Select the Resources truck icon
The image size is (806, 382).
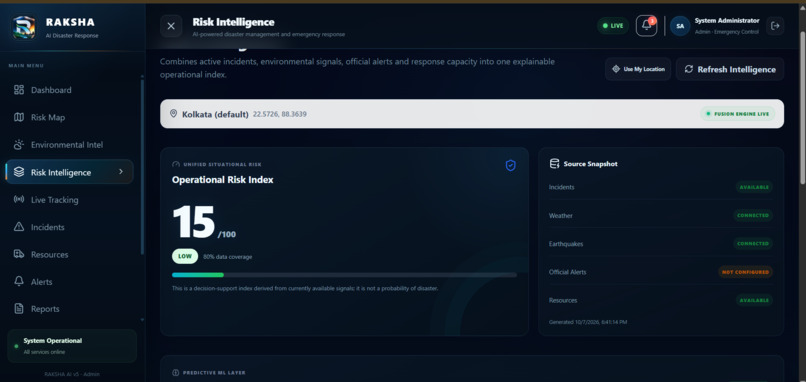(19, 254)
